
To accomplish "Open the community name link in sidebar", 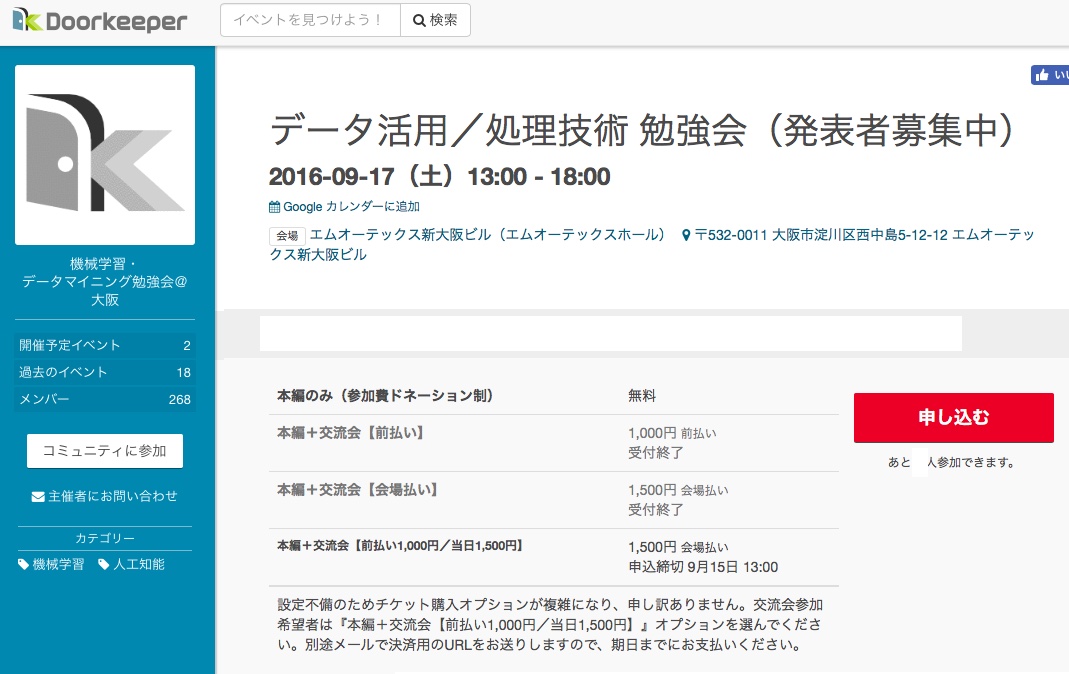I will pos(105,281).
